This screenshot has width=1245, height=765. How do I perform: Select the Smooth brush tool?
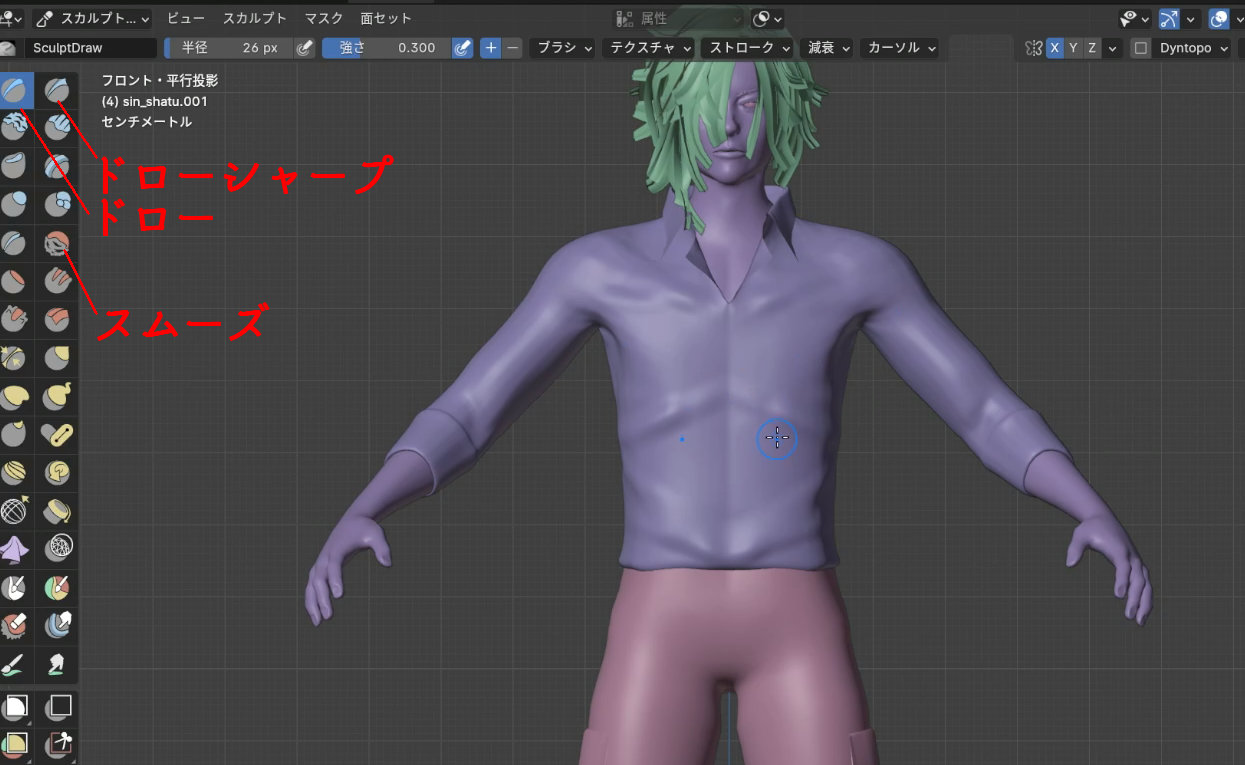56,243
